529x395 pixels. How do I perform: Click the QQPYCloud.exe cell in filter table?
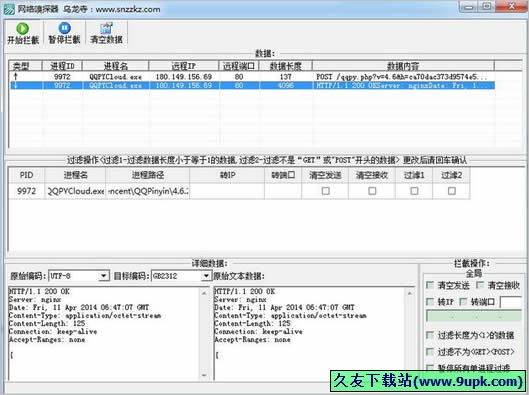click(x=75, y=191)
